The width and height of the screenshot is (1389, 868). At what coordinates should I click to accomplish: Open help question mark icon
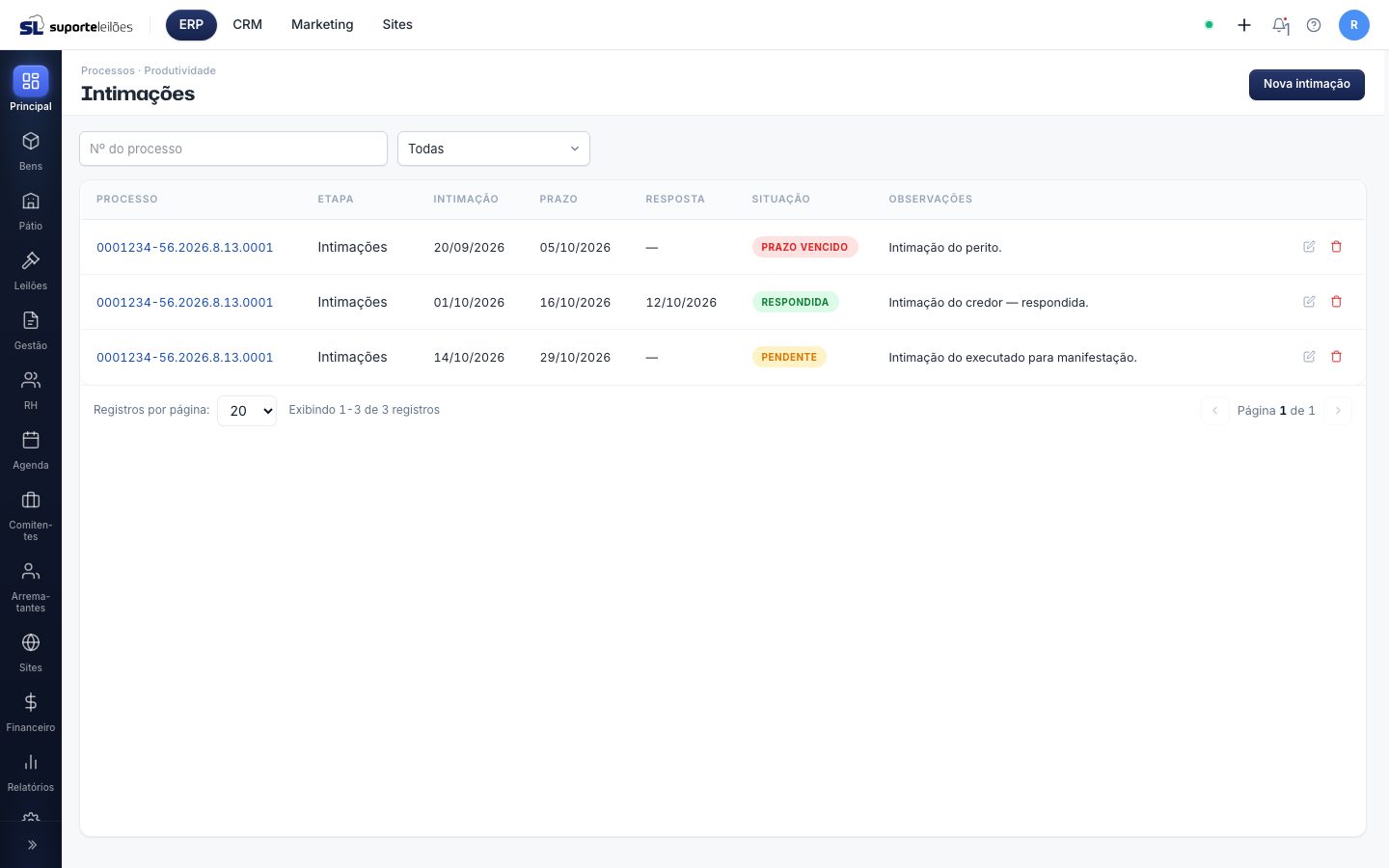pos(1314,25)
